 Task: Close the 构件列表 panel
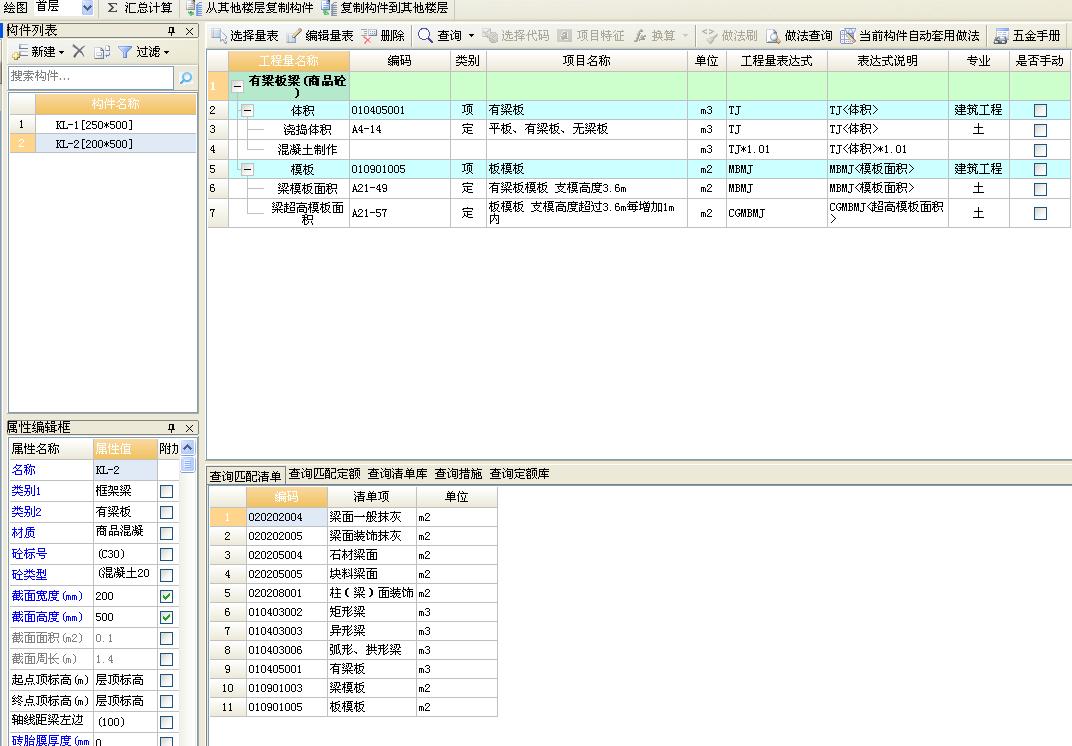tap(189, 31)
